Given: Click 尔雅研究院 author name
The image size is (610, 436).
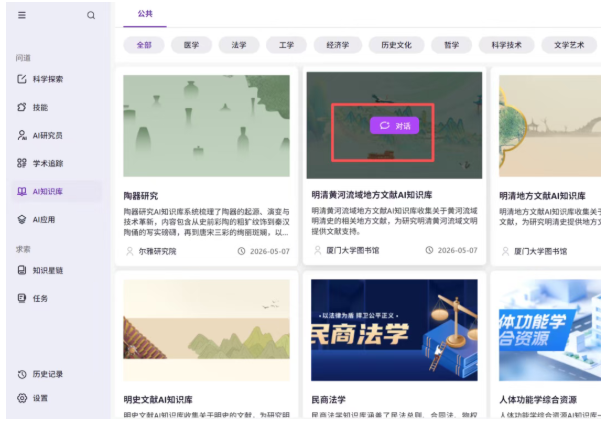Looking at the screenshot, I should [157, 251].
